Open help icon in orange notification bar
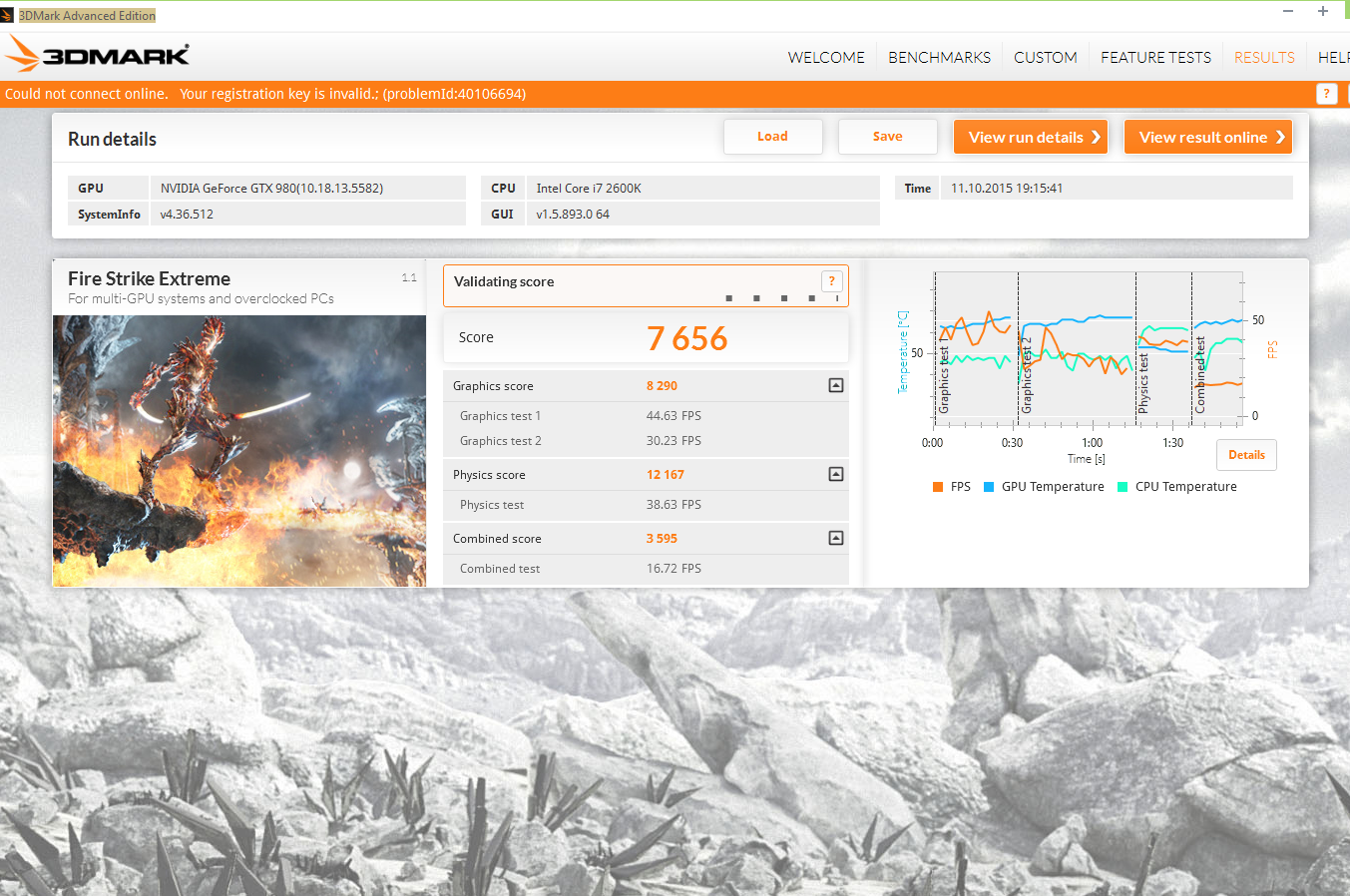The image size is (1350, 896). [x=1326, y=93]
